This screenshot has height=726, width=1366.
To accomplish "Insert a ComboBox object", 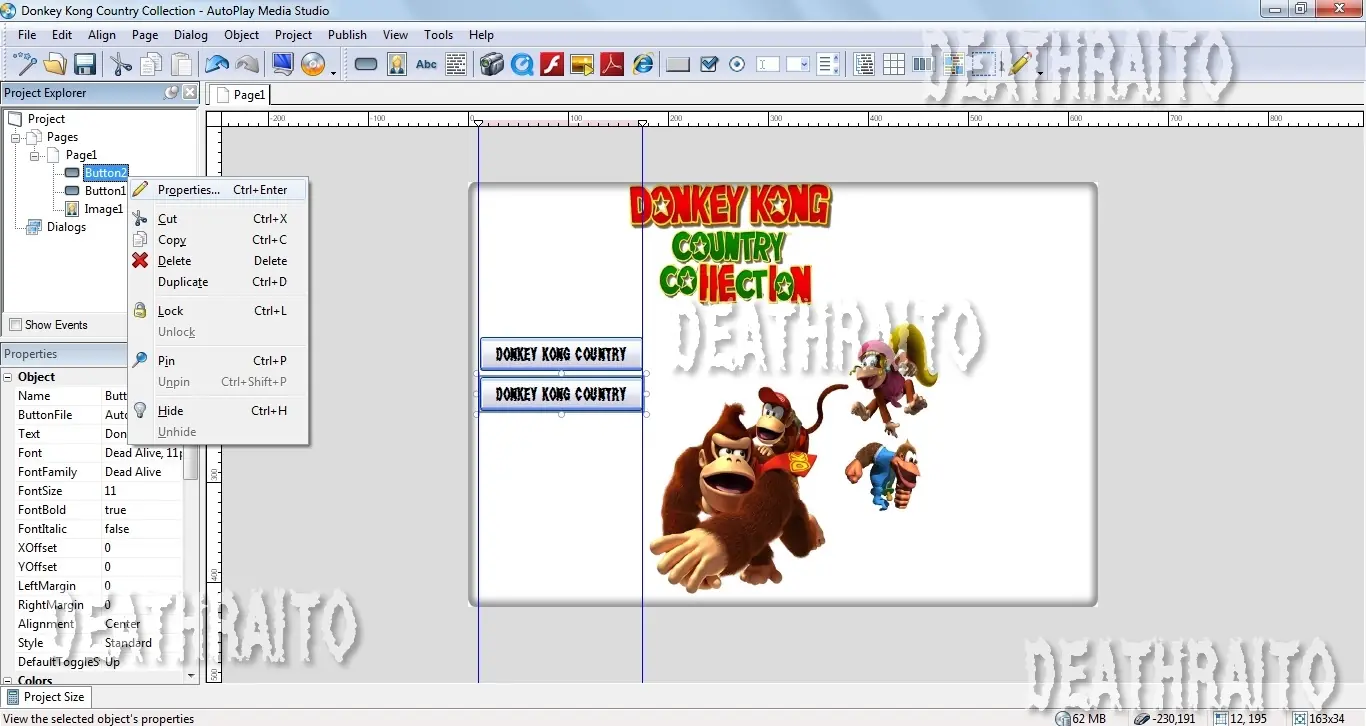I will (798, 65).
